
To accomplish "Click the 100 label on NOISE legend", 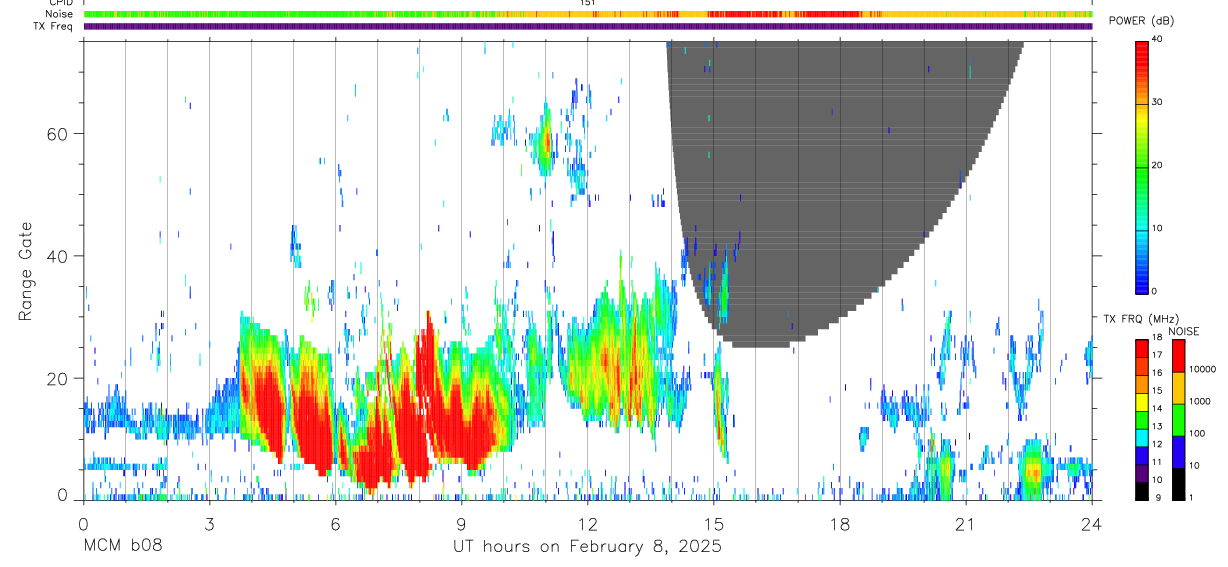I will click(1199, 433).
